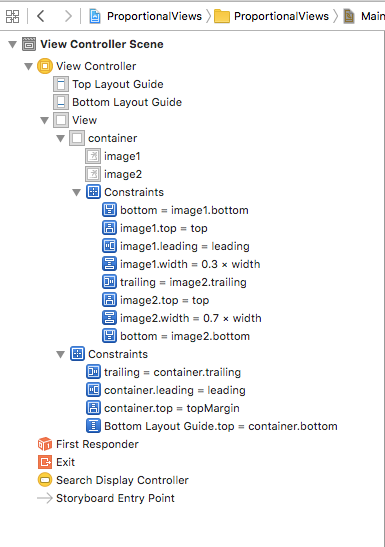Image resolution: width=385 pixels, height=547 pixels.
Task: Open the ProportionalViews folder breadcrumb
Action: 272,16
